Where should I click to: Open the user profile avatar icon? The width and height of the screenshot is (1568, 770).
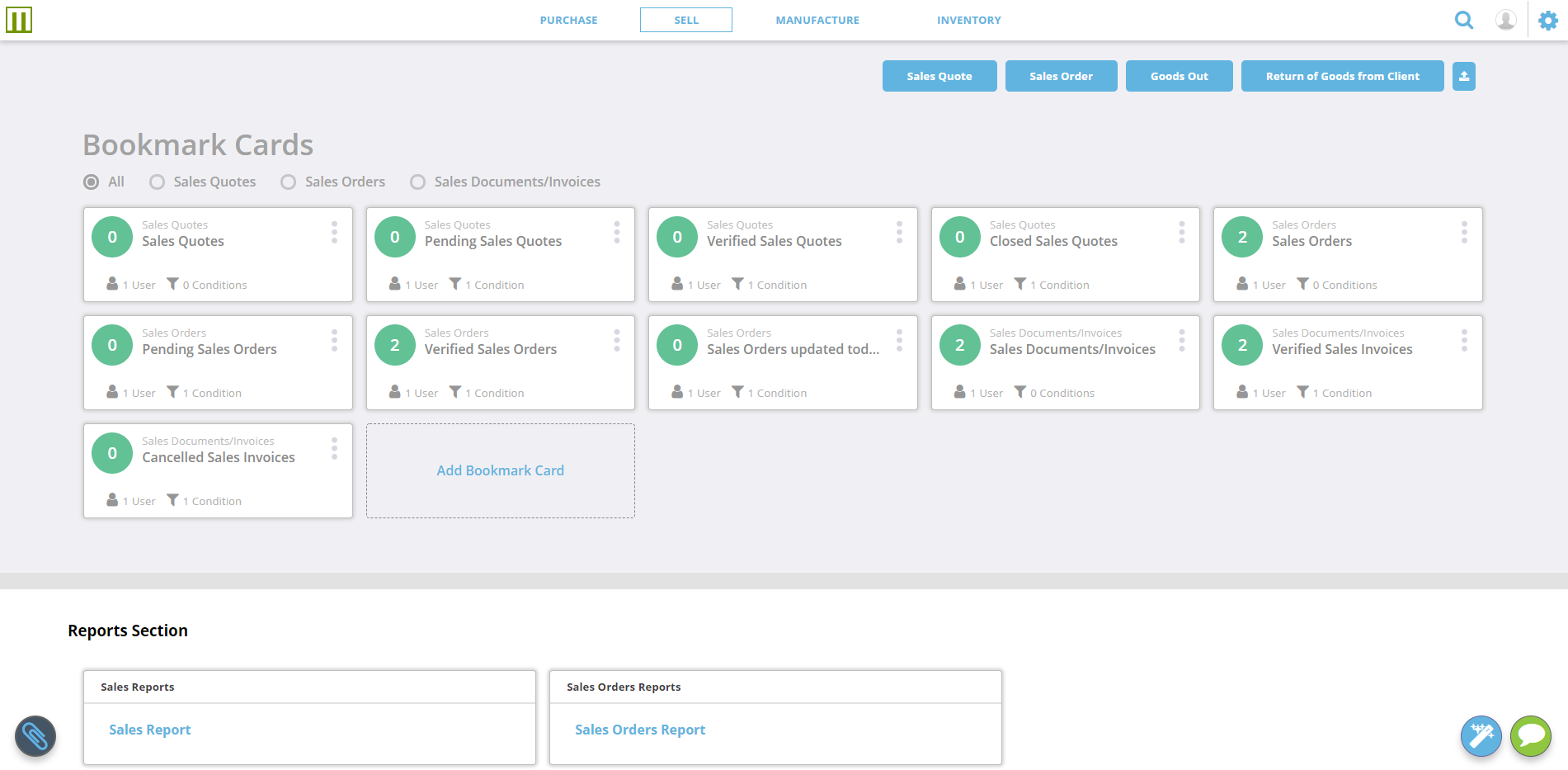pos(1505,20)
